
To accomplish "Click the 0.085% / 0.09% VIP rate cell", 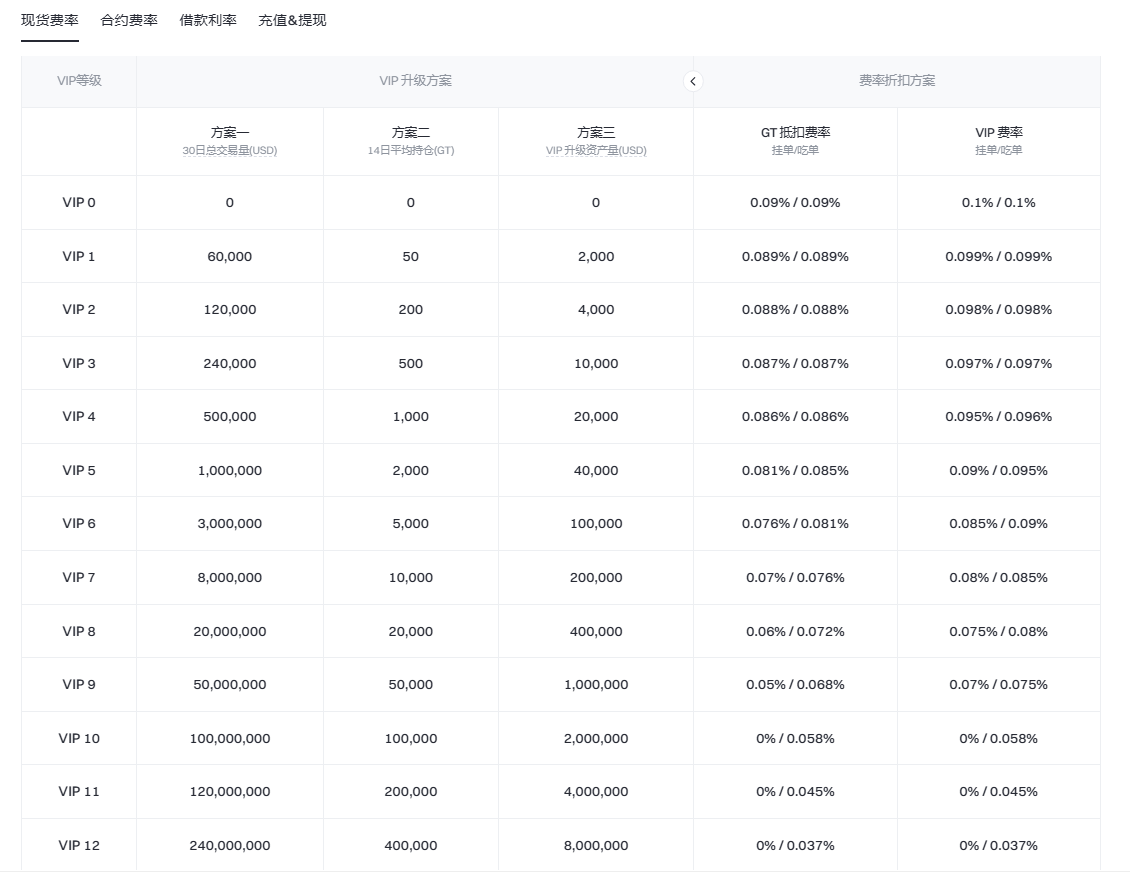I will (x=999, y=524).
